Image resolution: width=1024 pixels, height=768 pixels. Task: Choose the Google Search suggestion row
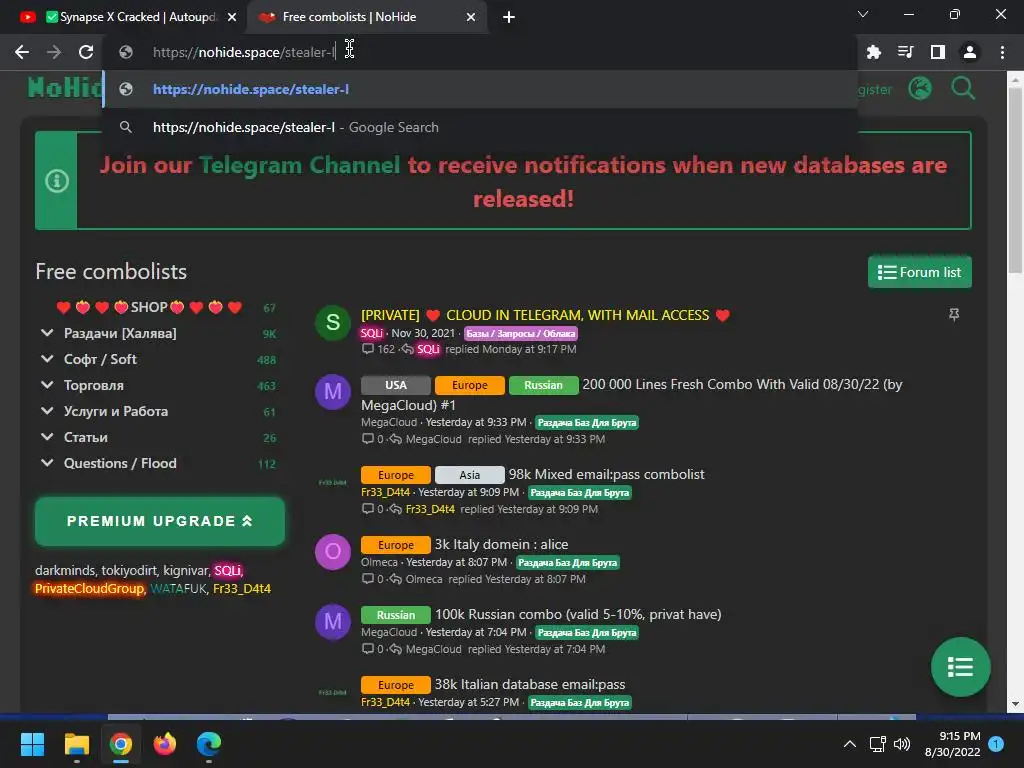pyautogui.click(x=480, y=127)
